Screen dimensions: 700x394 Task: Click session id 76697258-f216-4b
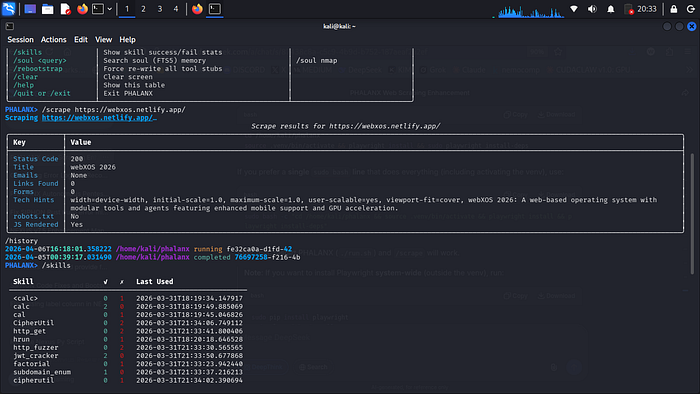(267, 257)
